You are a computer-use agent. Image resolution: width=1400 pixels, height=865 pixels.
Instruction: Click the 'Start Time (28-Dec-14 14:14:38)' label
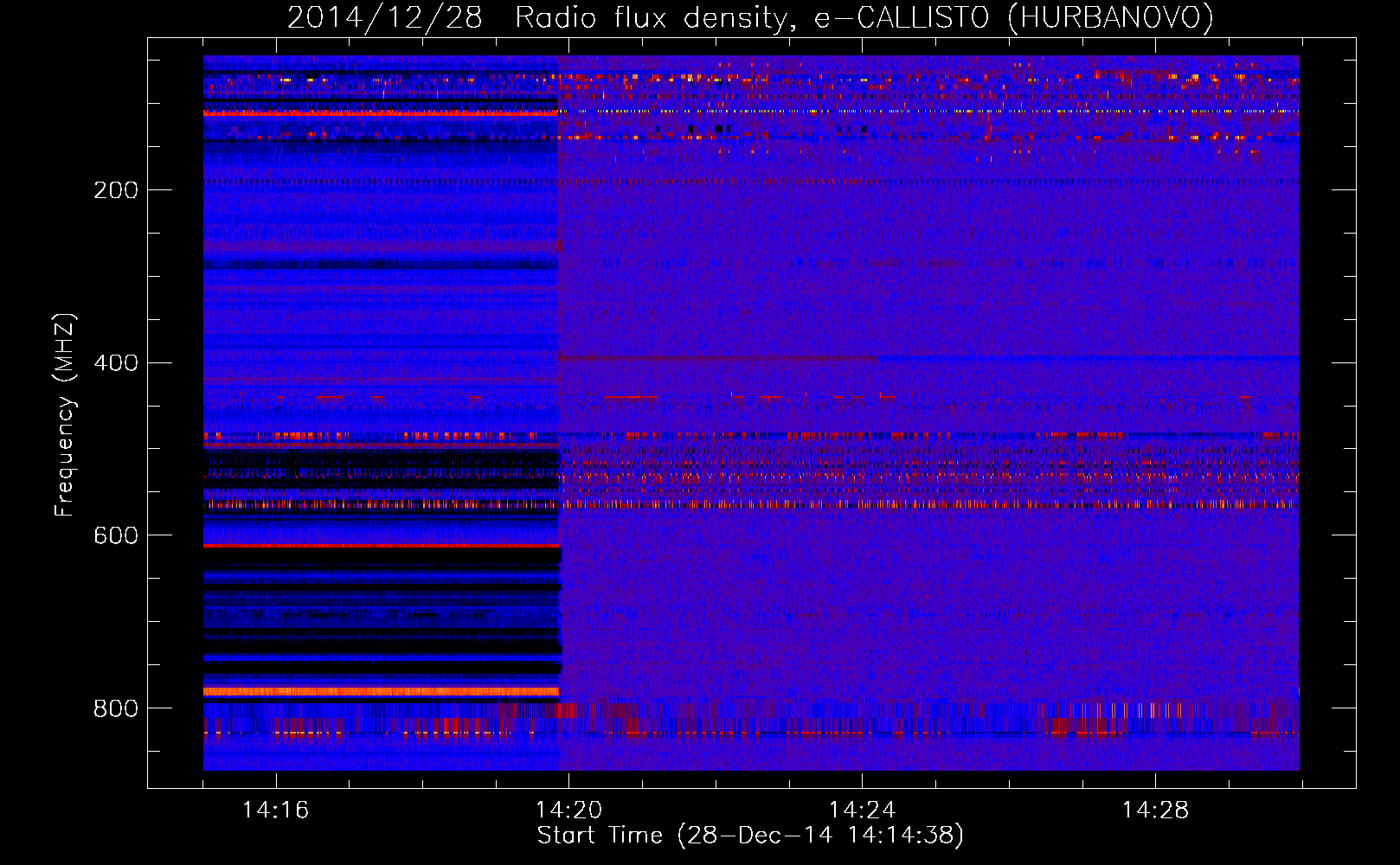coord(750,836)
